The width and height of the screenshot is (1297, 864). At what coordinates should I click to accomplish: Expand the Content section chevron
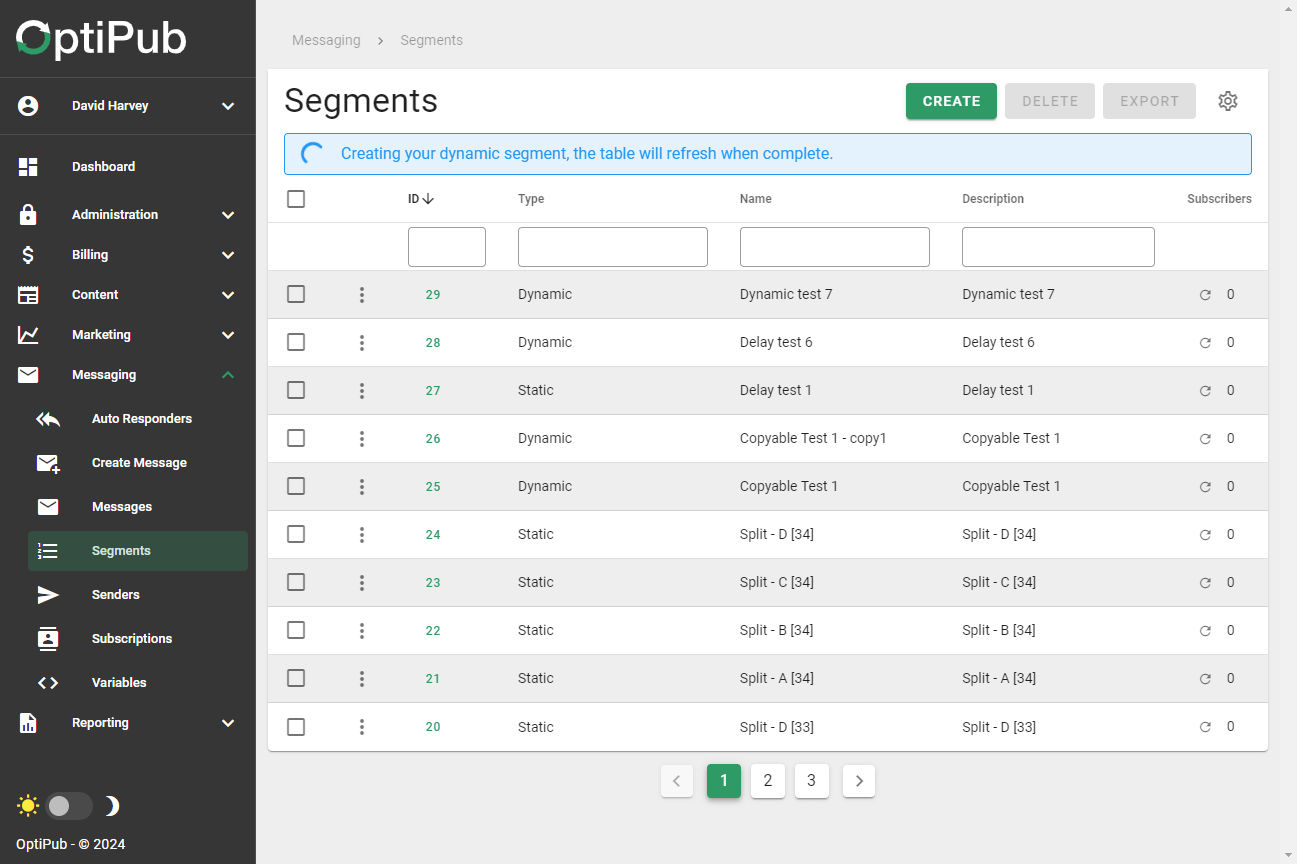click(228, 295)
